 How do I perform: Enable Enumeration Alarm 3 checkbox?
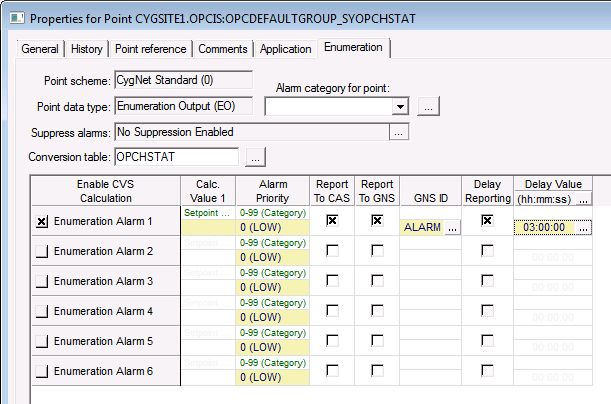(42, 281)
